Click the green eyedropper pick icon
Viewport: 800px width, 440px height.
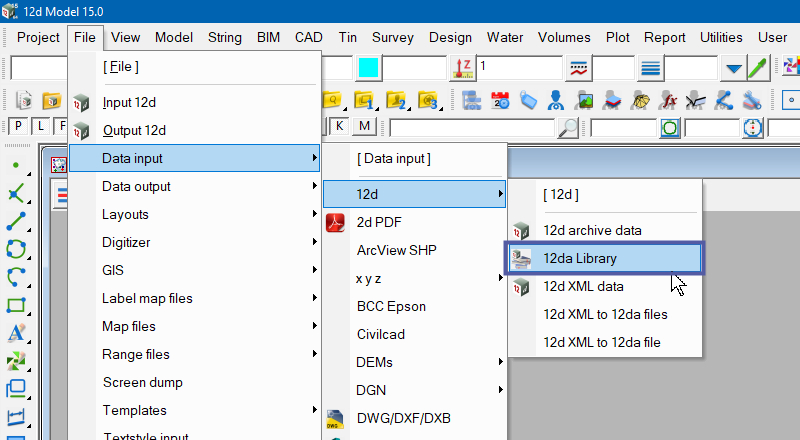point(759,68)
